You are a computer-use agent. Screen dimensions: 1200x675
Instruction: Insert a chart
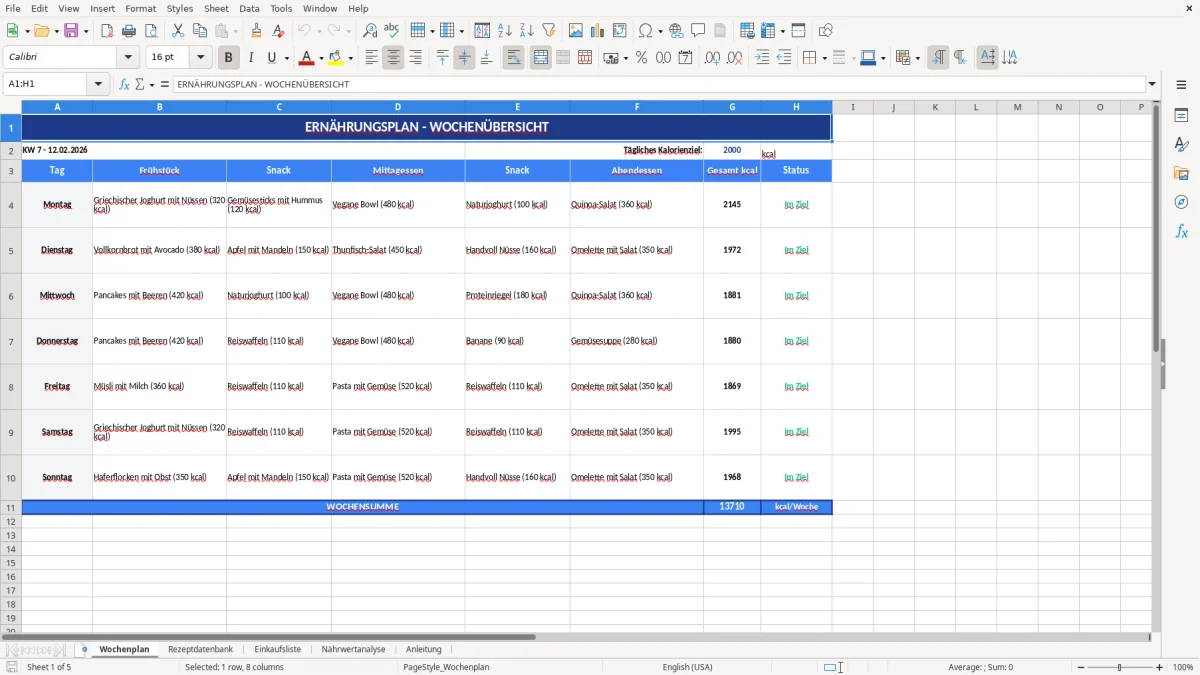(597, 31)
